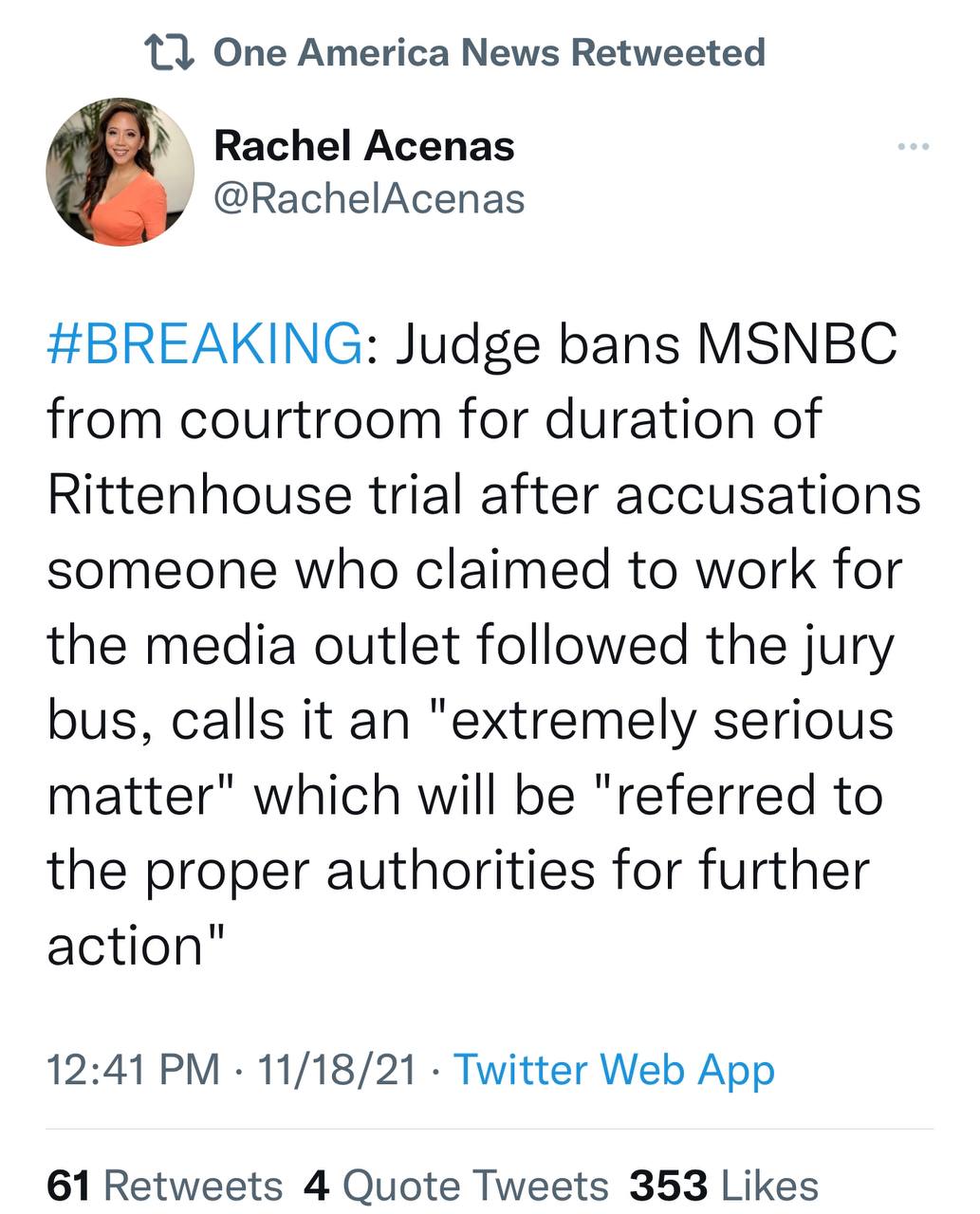Click the Rachel Acenas display name
Image resolution: width=980 pixels, height=1214 pixels.
[364, 146]
